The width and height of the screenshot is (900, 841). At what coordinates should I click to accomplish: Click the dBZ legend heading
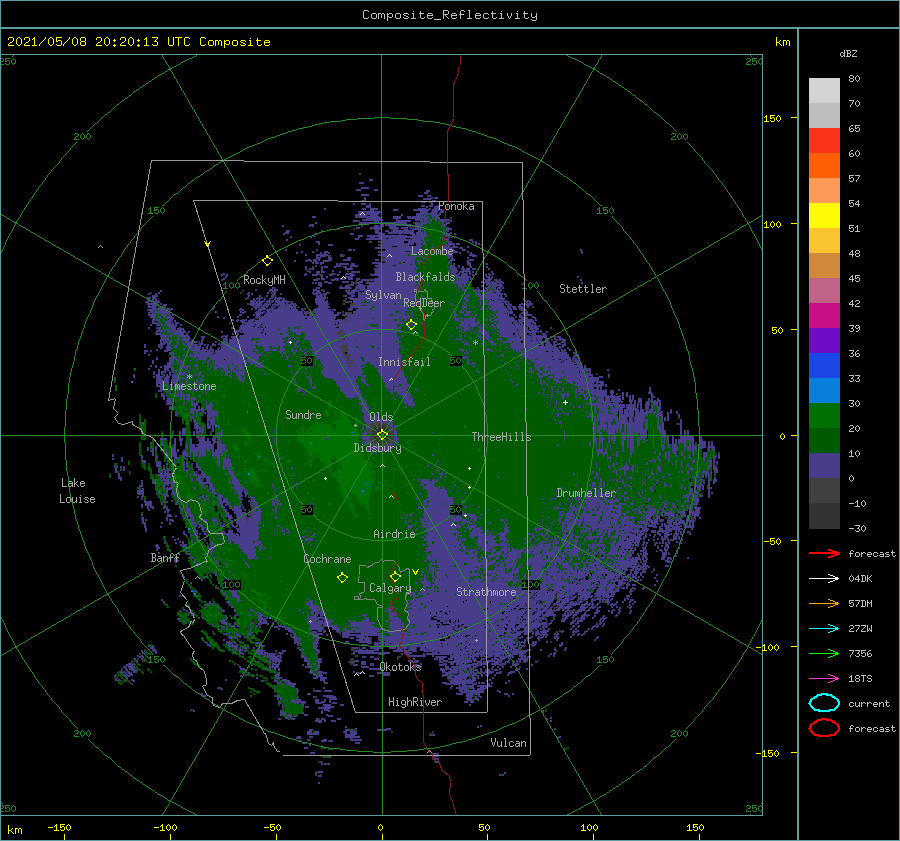[848, 53]
